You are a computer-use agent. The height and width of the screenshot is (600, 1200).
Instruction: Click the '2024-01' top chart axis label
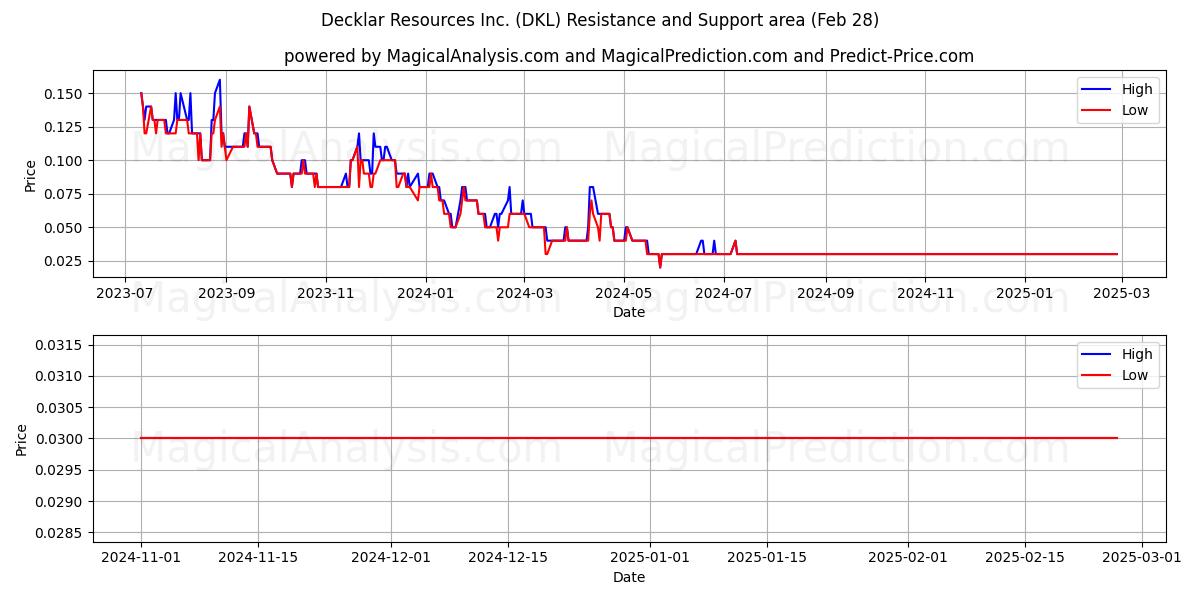426,294
